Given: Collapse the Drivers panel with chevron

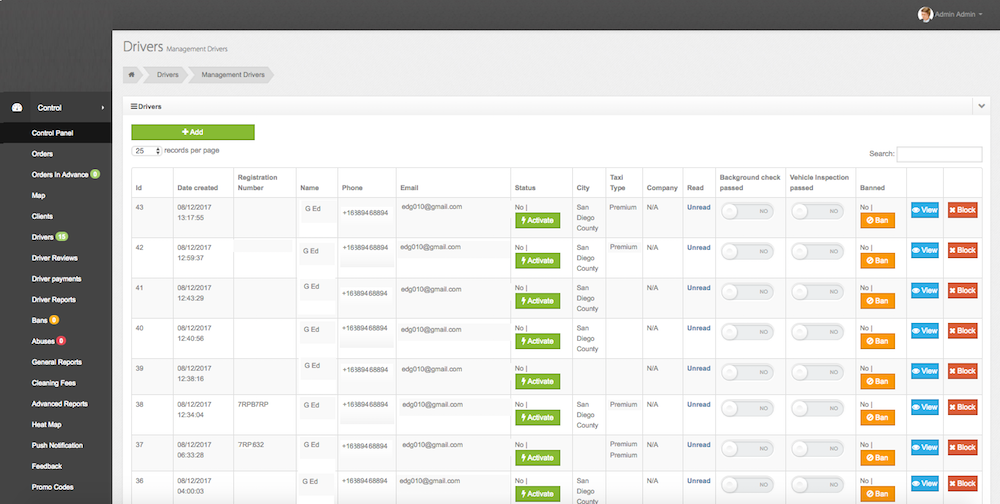Looking at the screenshot, I should (982, 107).
